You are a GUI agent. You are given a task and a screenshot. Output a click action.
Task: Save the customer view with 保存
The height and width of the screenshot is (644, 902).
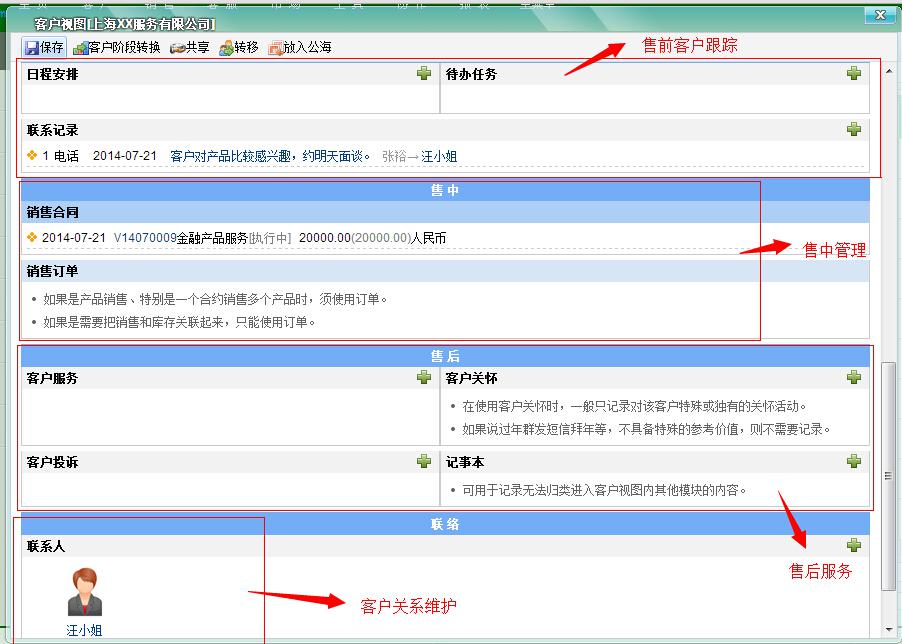44,47
